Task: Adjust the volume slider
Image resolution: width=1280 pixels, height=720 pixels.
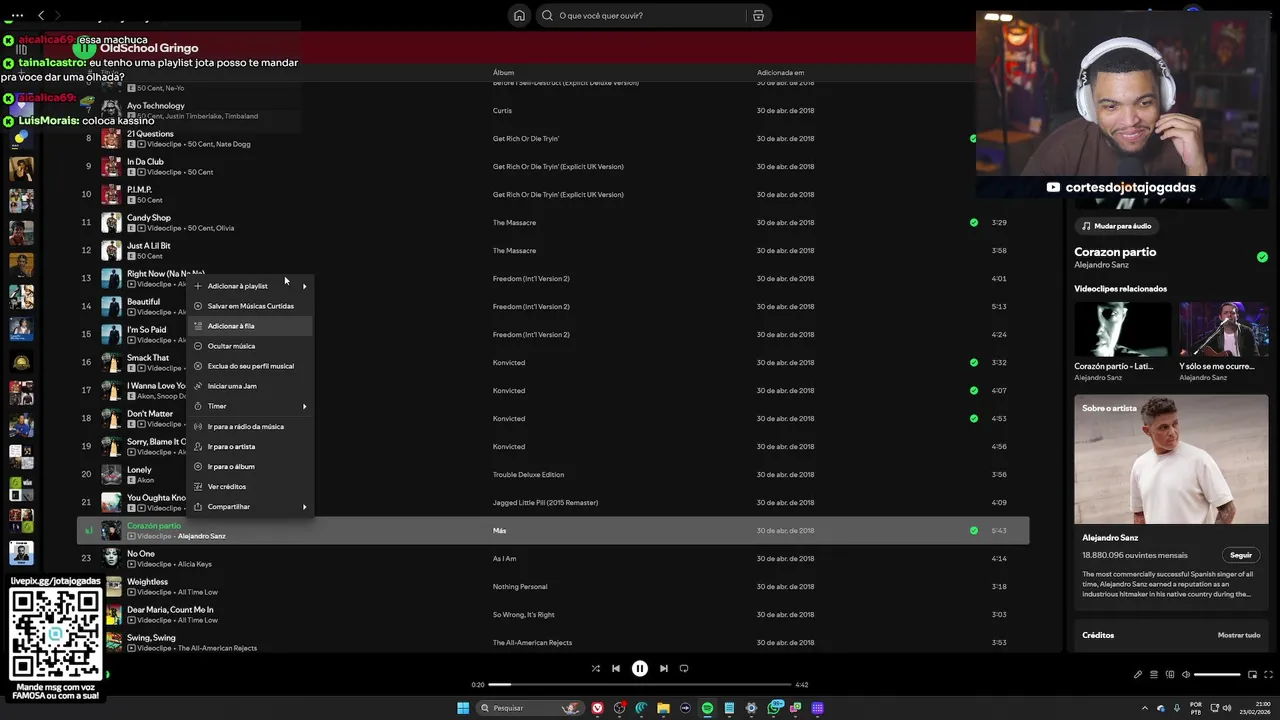Action: (1217, 674)
